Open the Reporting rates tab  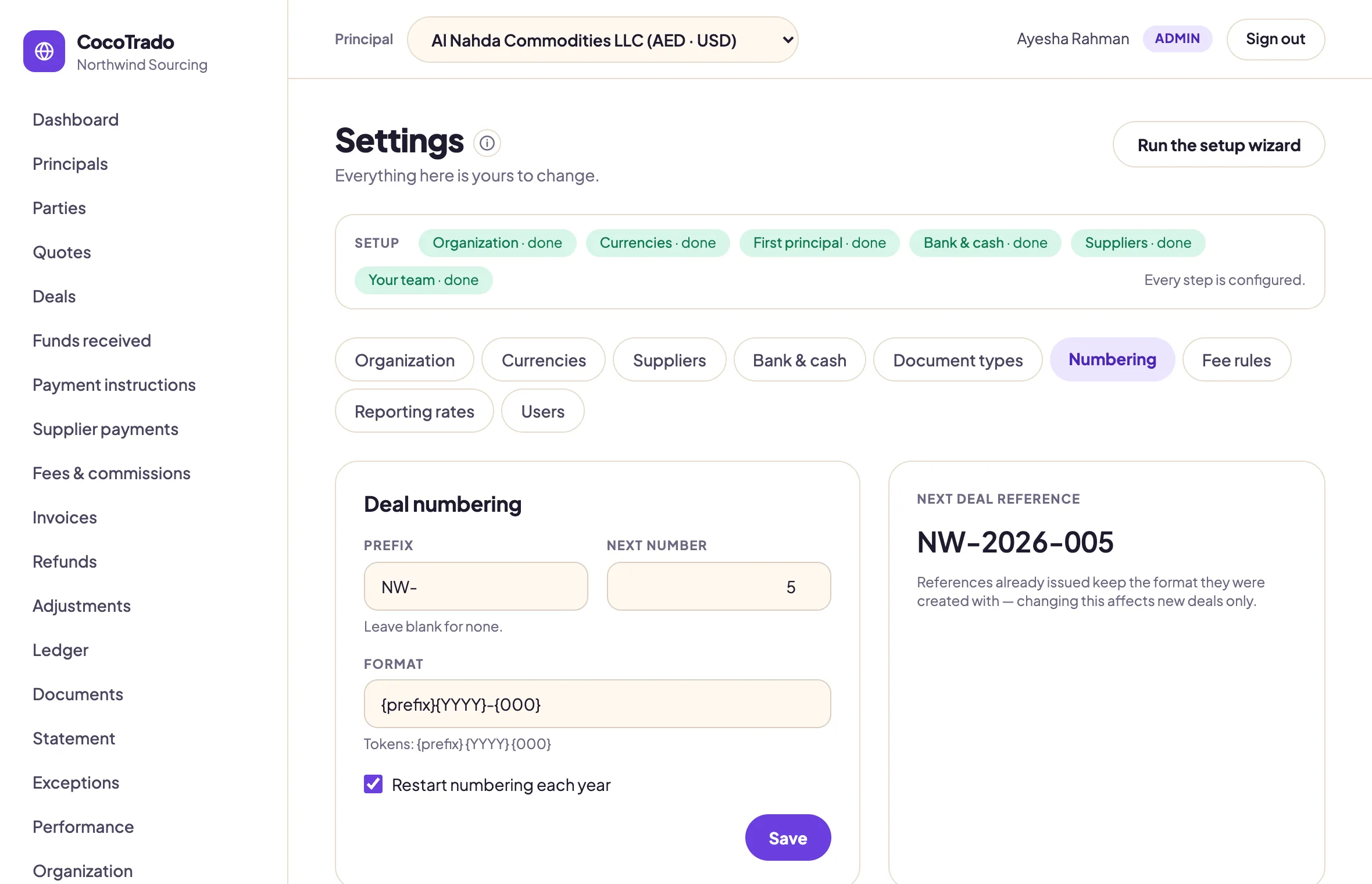pyautogui.click(x=415, y=411)
